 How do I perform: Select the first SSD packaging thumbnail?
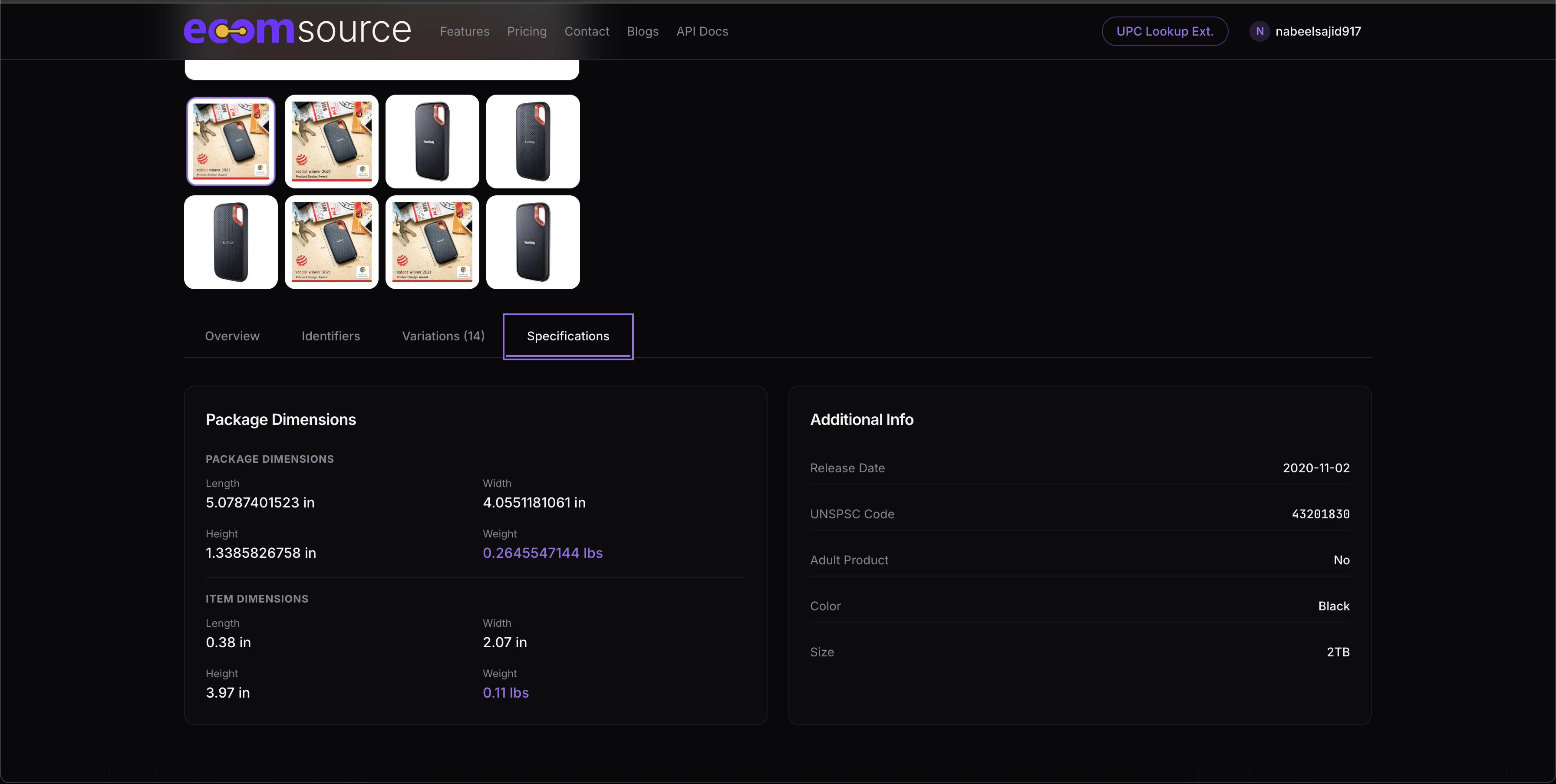click(x=231, y=141)
